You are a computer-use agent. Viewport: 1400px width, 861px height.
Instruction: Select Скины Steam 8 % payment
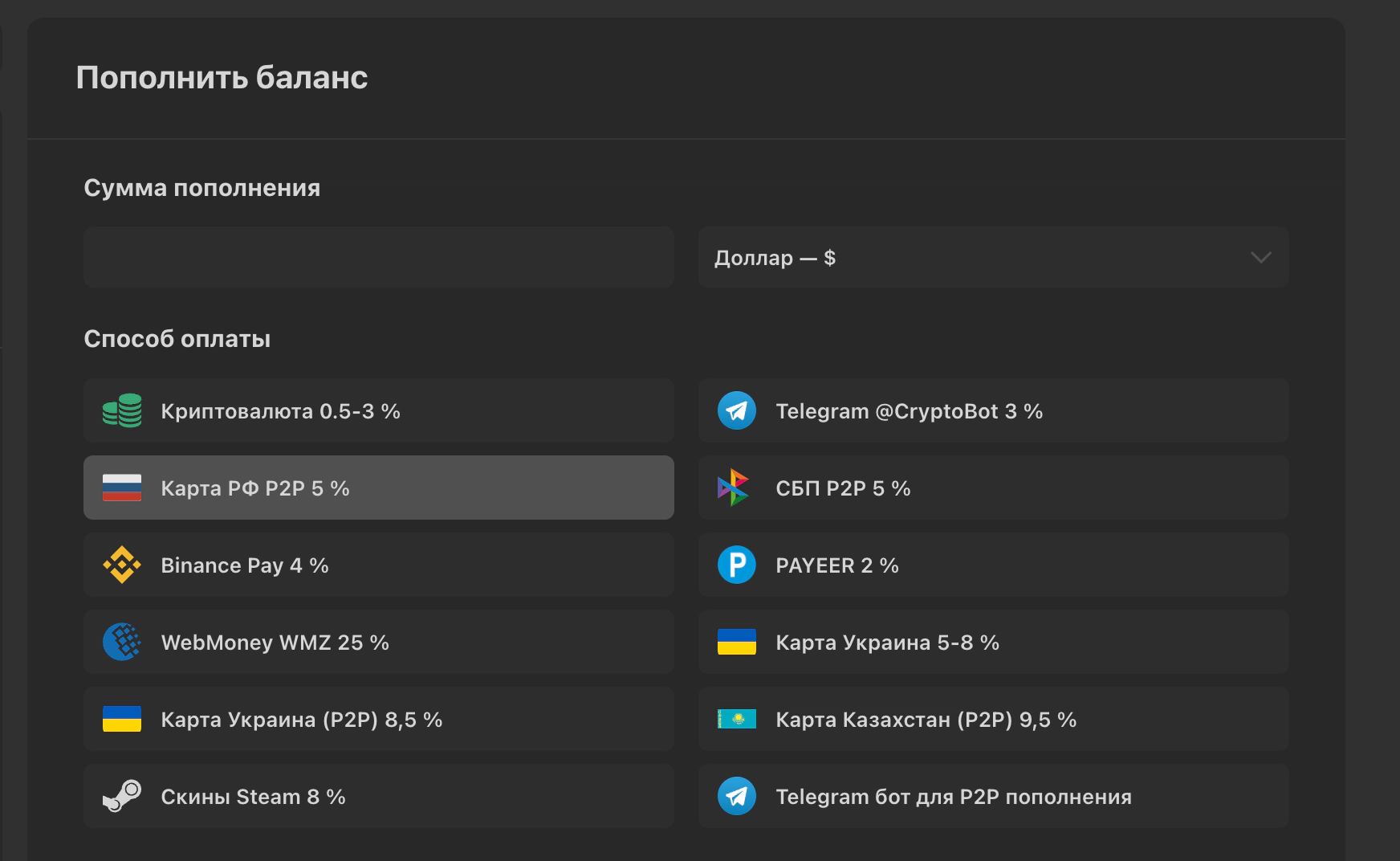point(378,796)
